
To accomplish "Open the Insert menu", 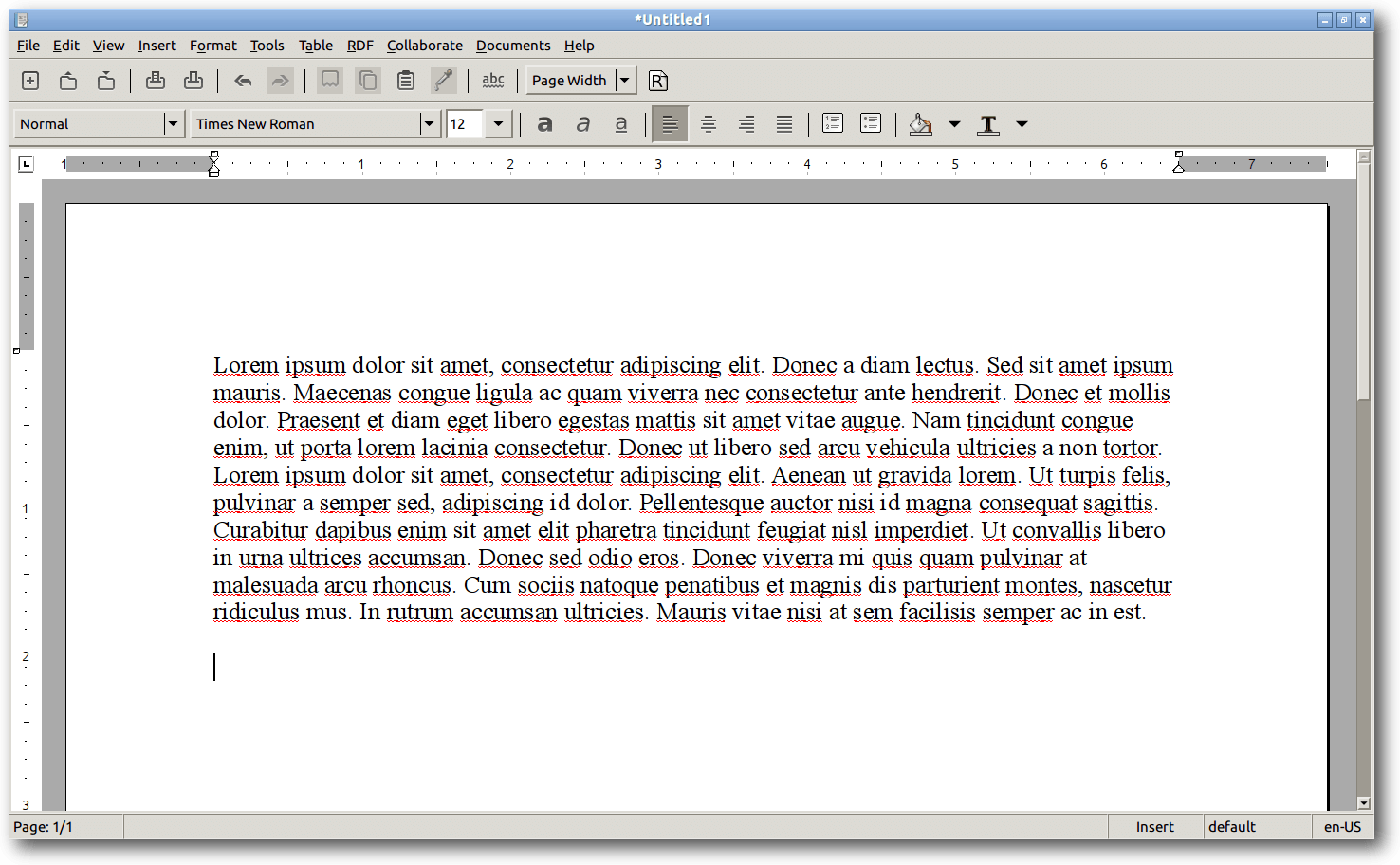I will point(157,46).
